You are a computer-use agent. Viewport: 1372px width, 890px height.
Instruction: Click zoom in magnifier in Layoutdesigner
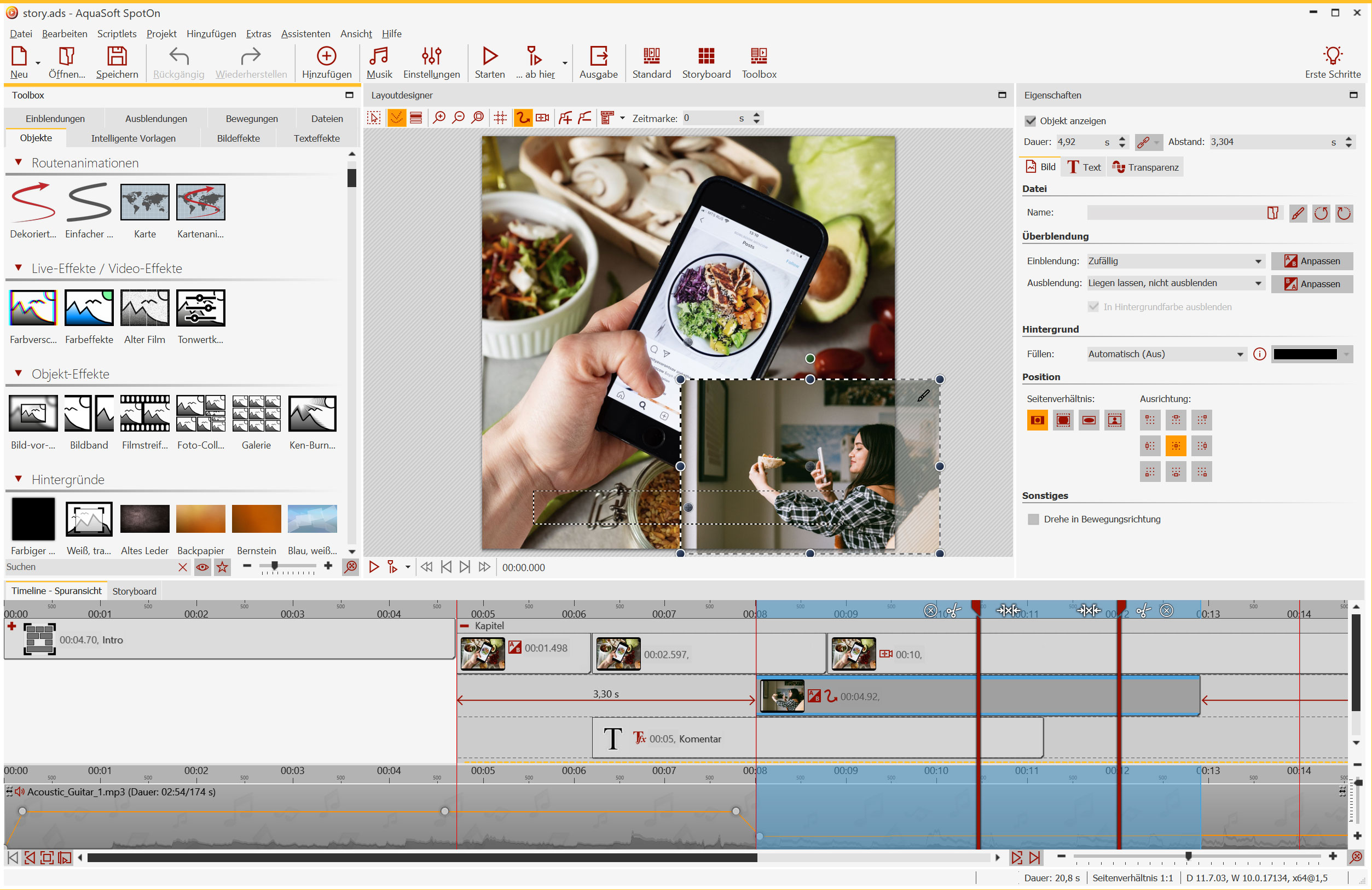click(439, 118)
